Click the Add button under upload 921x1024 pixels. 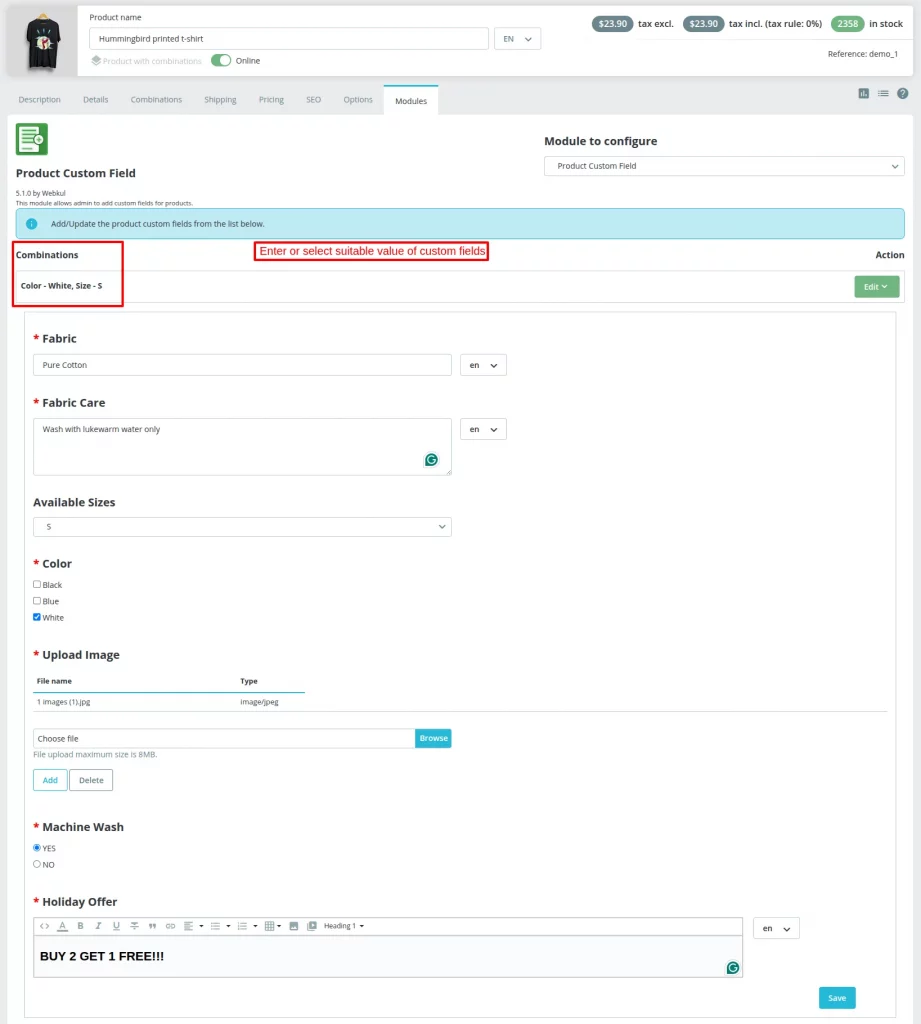pyautogui.click(x=50, y=780)
